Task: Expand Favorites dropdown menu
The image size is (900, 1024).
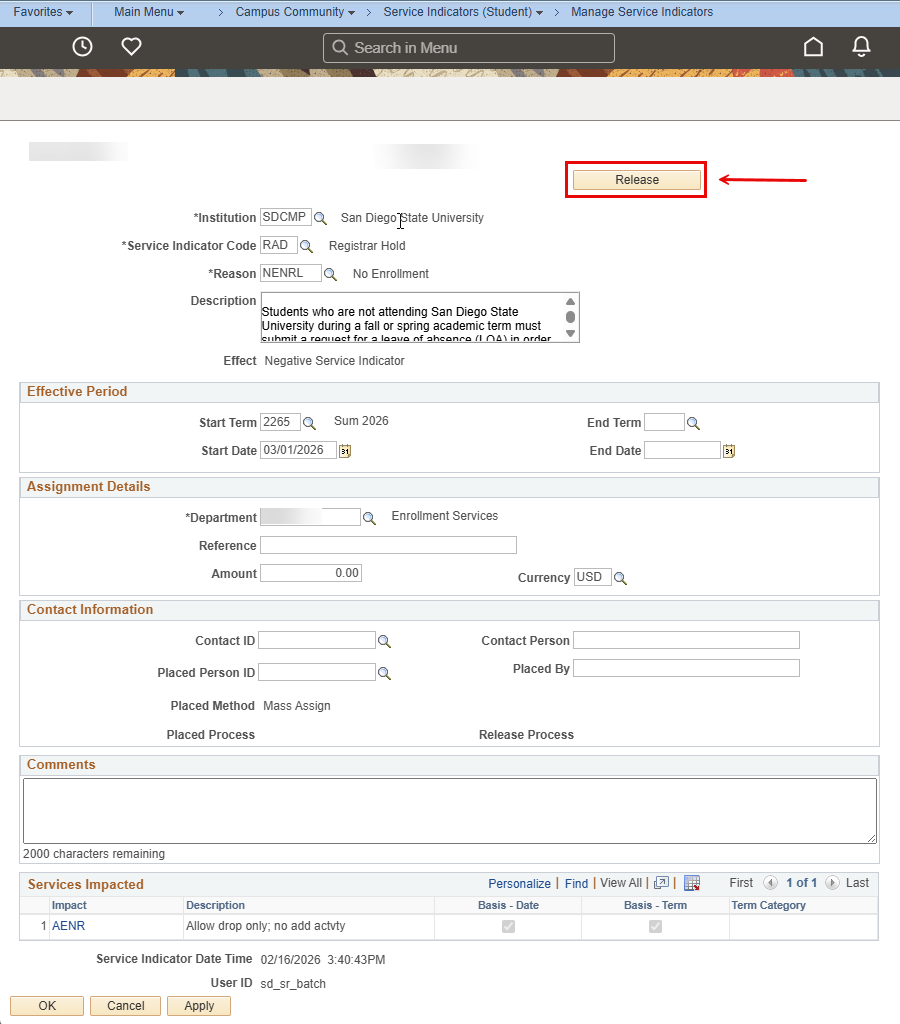Action: (x=43, y=12)
